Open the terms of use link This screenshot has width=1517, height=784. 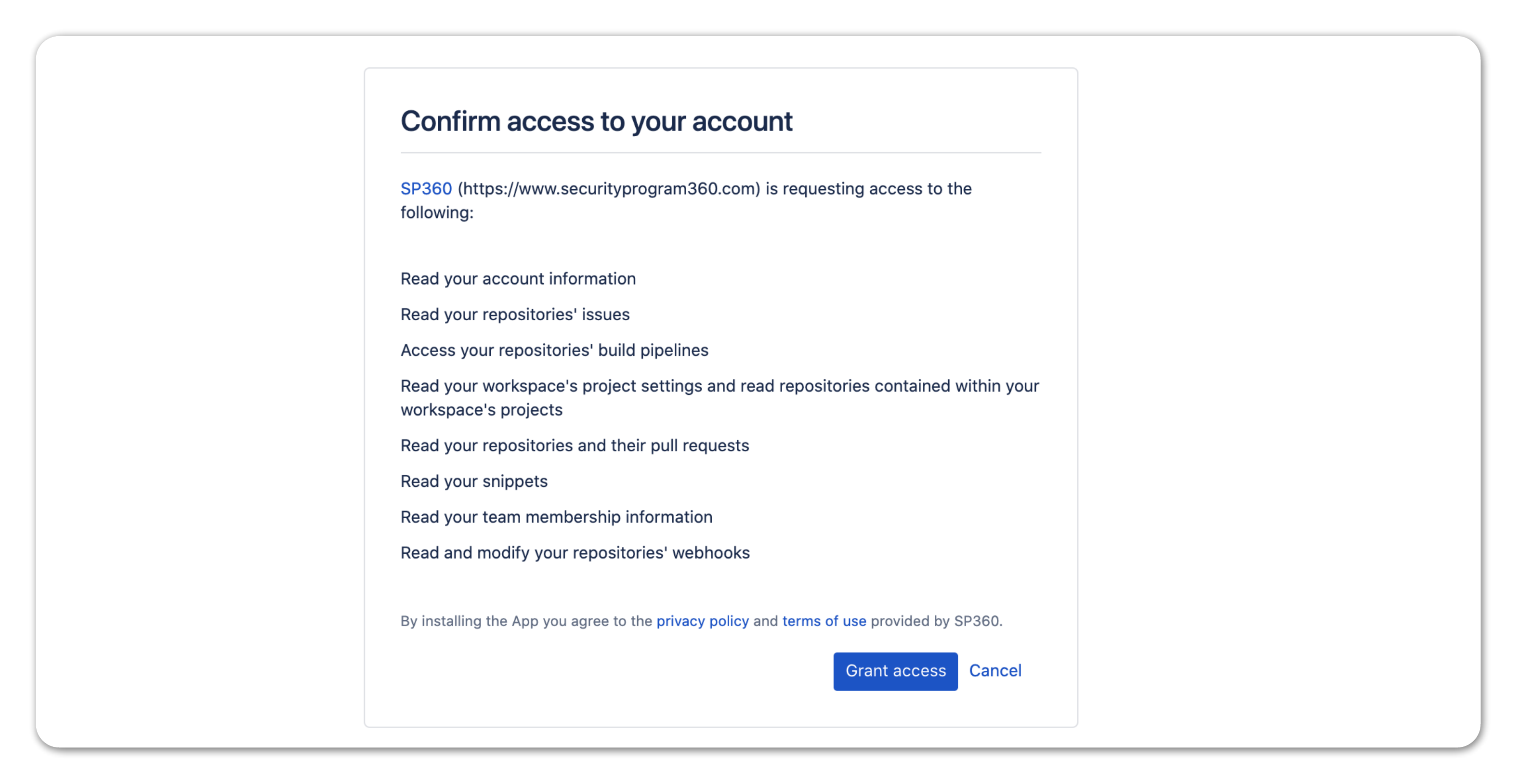tap(824, 621)
